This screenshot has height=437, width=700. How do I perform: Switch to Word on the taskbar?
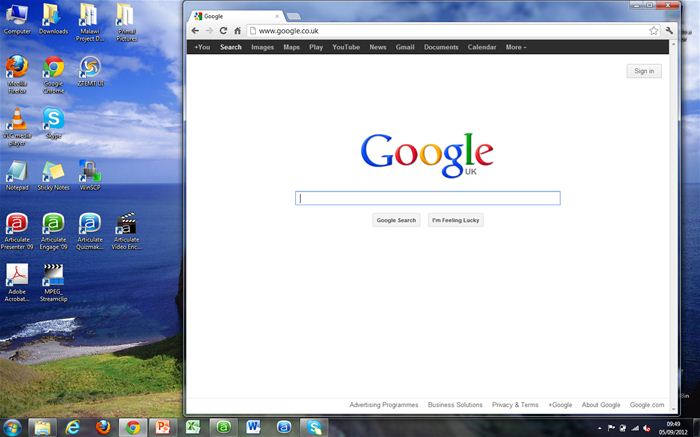tap(253, 428)
